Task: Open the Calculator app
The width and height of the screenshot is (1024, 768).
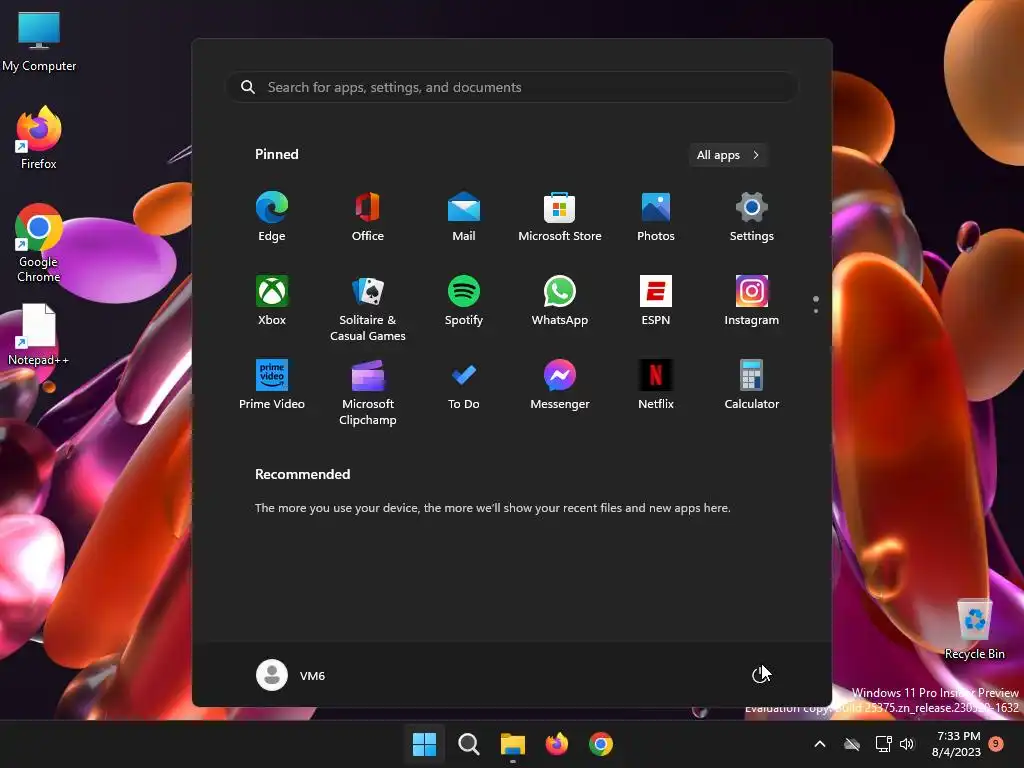Action: tap(752, 384)
